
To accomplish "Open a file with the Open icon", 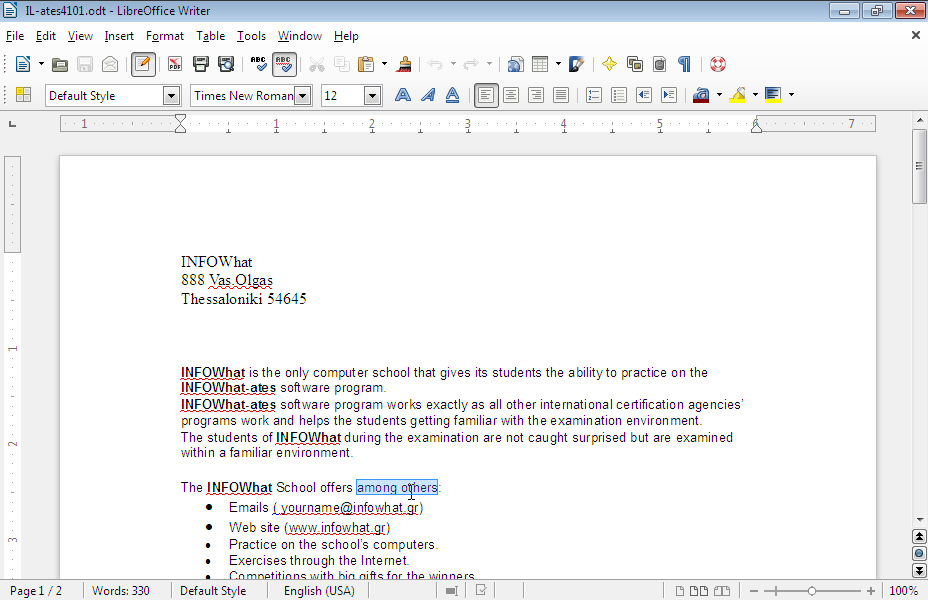I will [60, 64].
